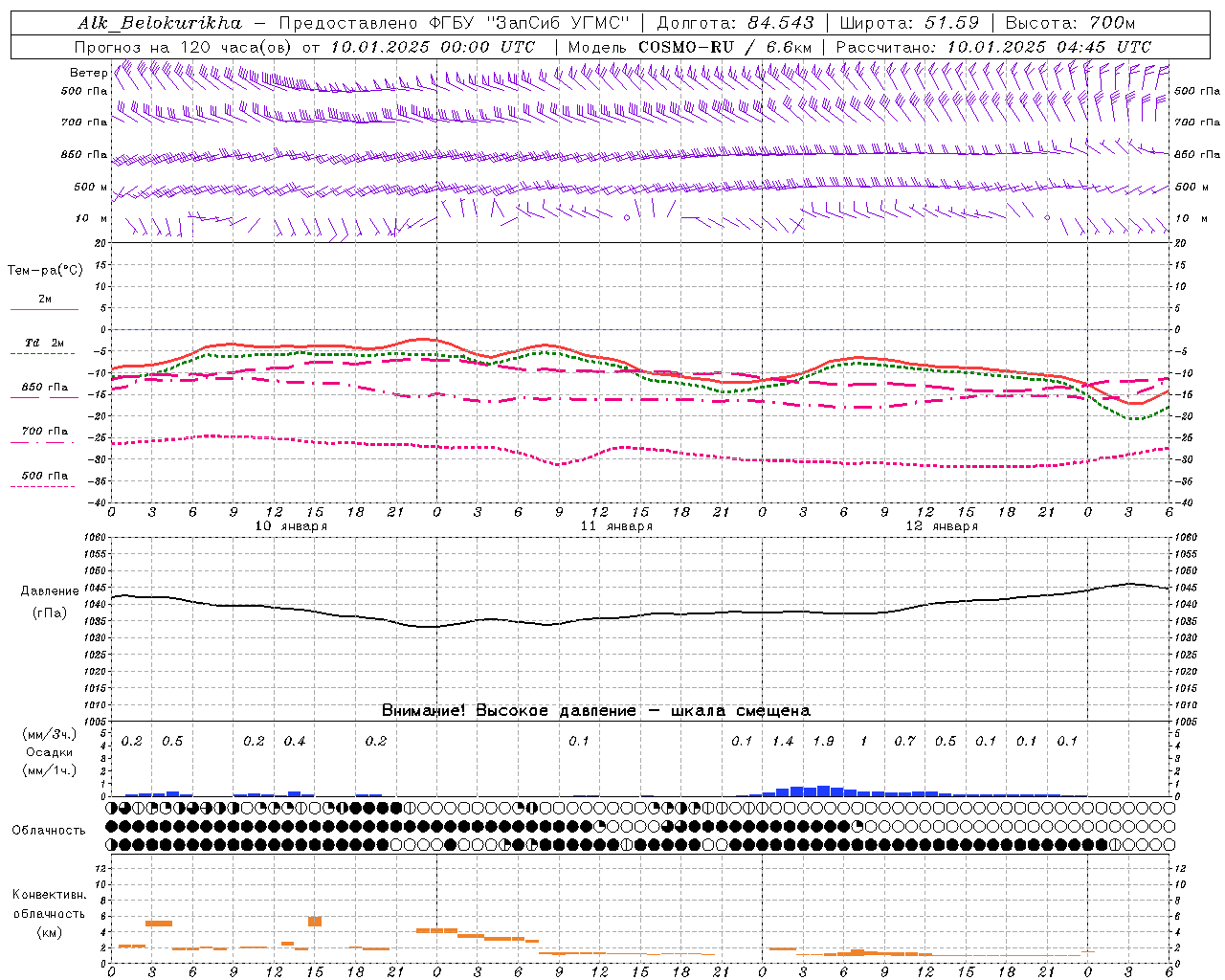The height and width of the screenshot is (980, 1225).
Task: Click the Td 2м dew point legend entry
Action: pyautogui.click(x=45, y=343)
